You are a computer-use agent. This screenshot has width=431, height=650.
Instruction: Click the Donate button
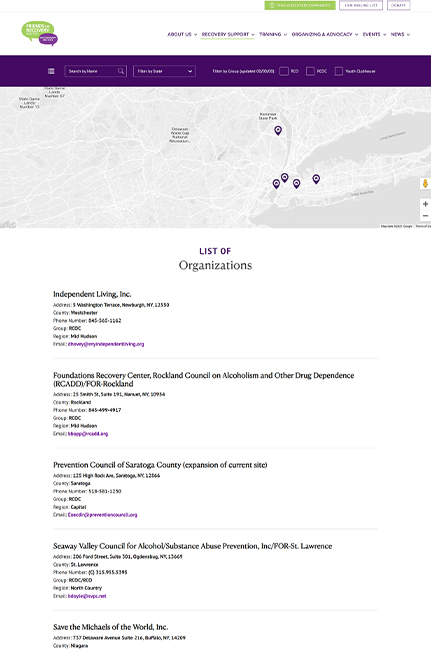(x=398, y=5)
